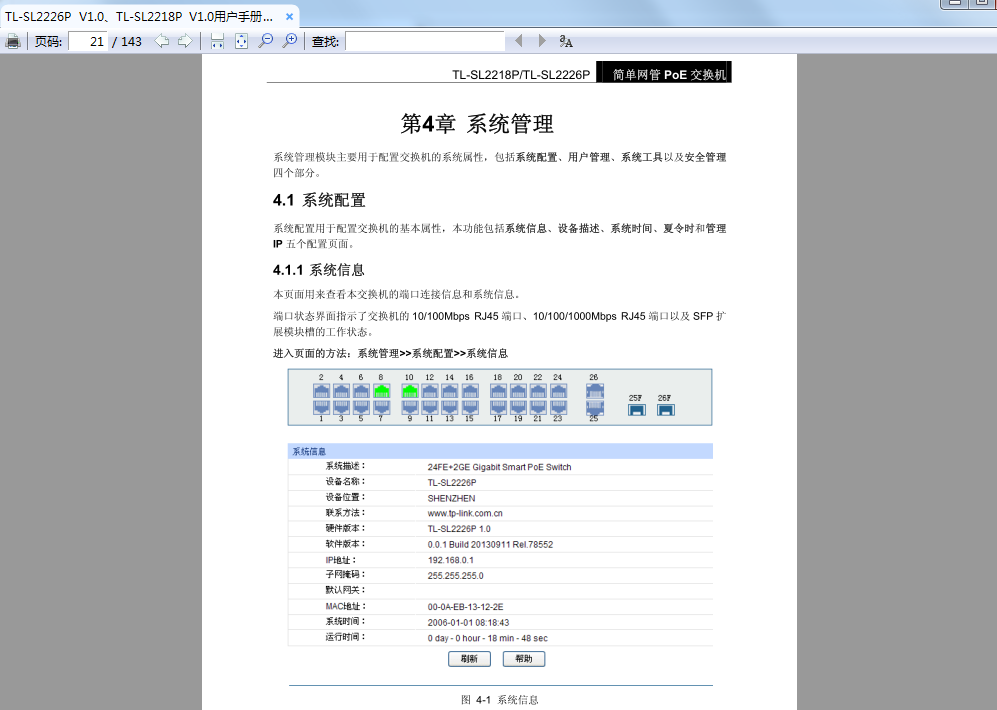Click figure caption 图 4-1 系统信息
This screenshot has width=997, height=710.
500,699
